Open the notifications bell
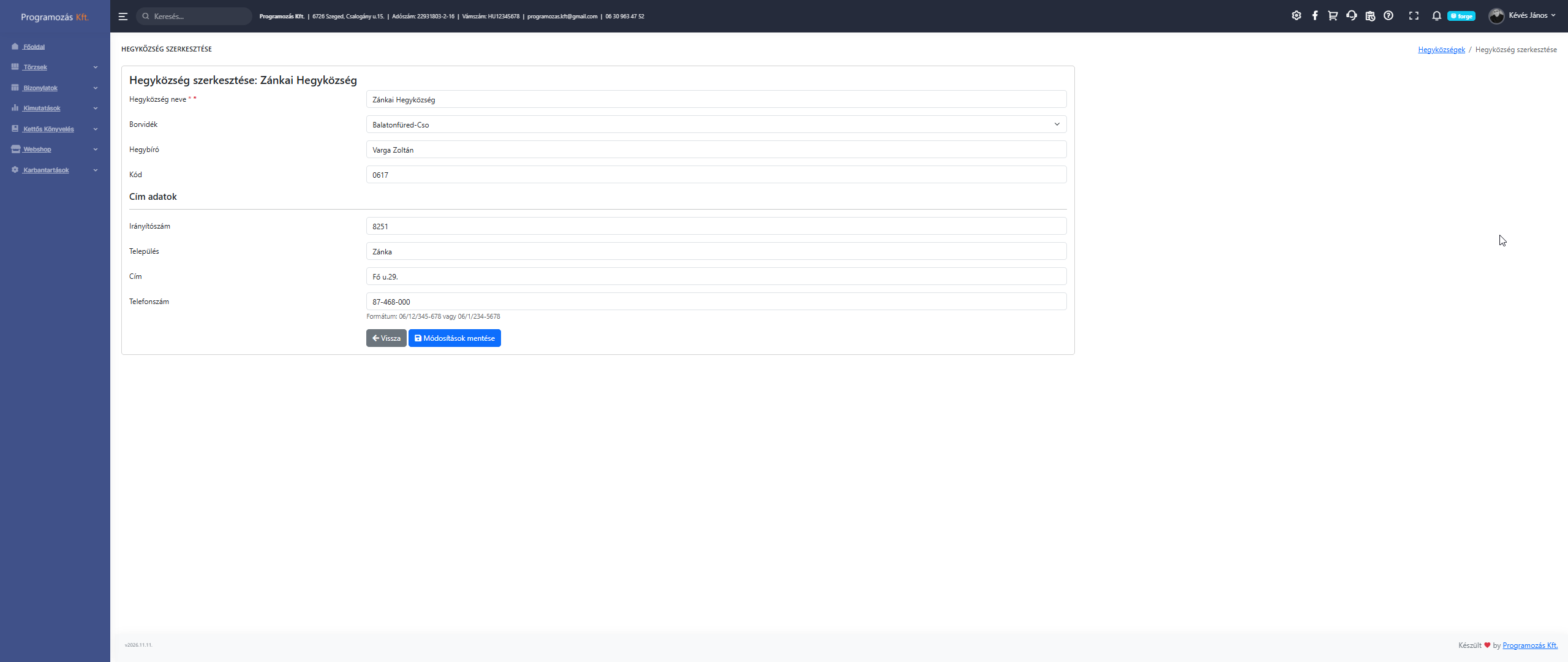 [x=1436, y=16]
